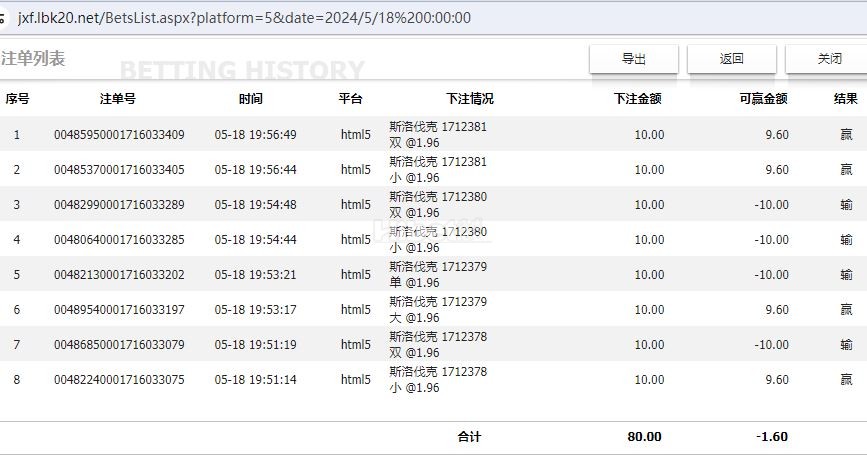The width and height of the screenshot is (867, 460).
Task: Click the 下注金额 column header
Action: click(638, 99)
